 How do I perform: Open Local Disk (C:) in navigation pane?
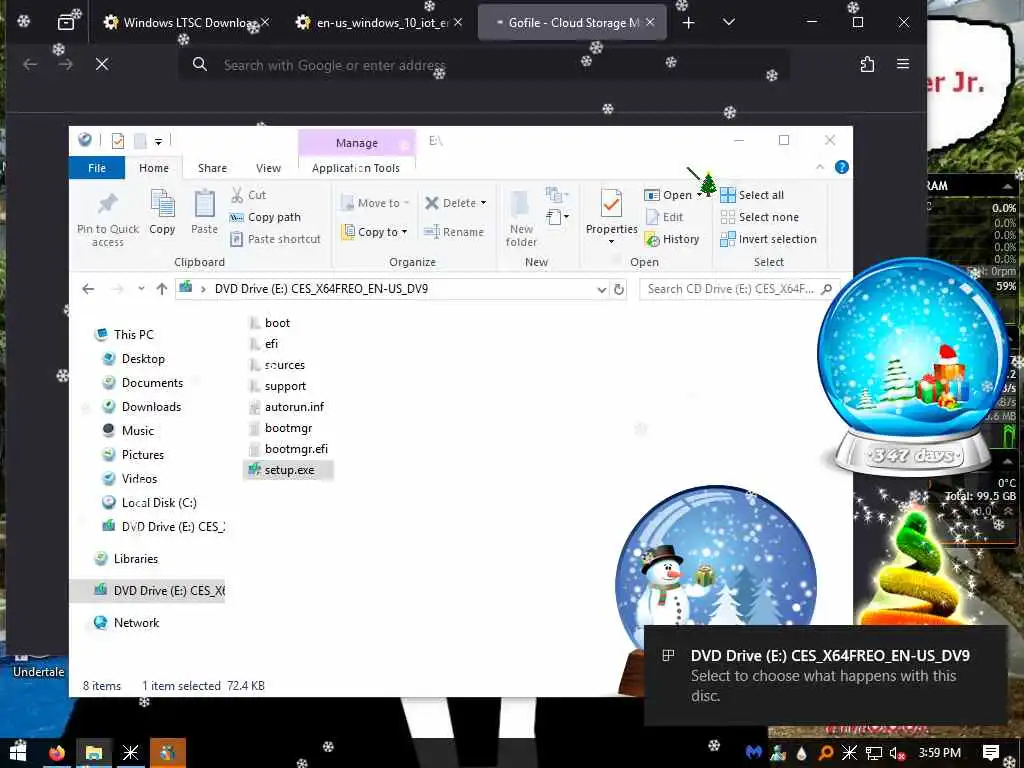pos(150,502)
